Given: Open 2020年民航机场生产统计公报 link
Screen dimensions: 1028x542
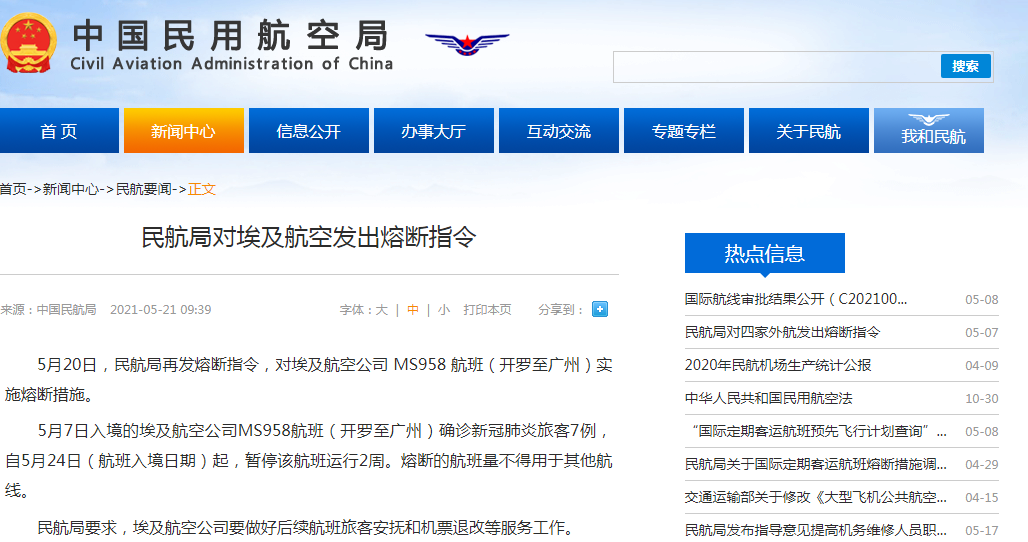Looking at the screenshot, I should [x=778, y=365].
